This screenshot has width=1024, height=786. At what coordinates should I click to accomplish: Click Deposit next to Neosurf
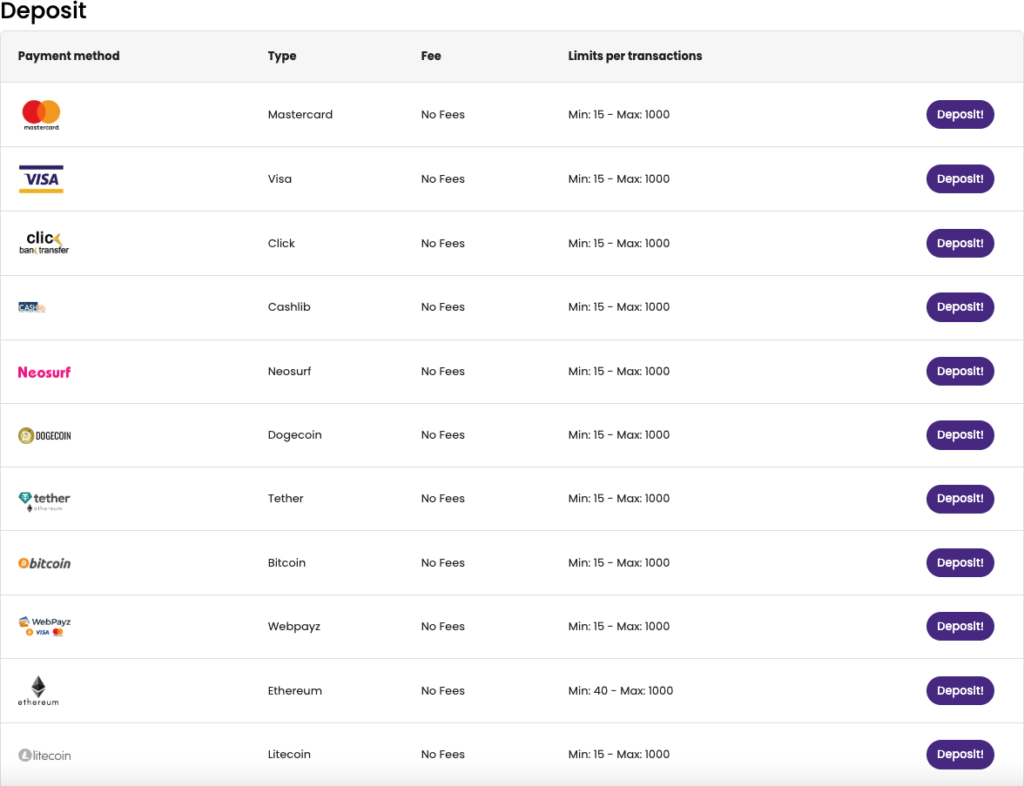[959, 371]
